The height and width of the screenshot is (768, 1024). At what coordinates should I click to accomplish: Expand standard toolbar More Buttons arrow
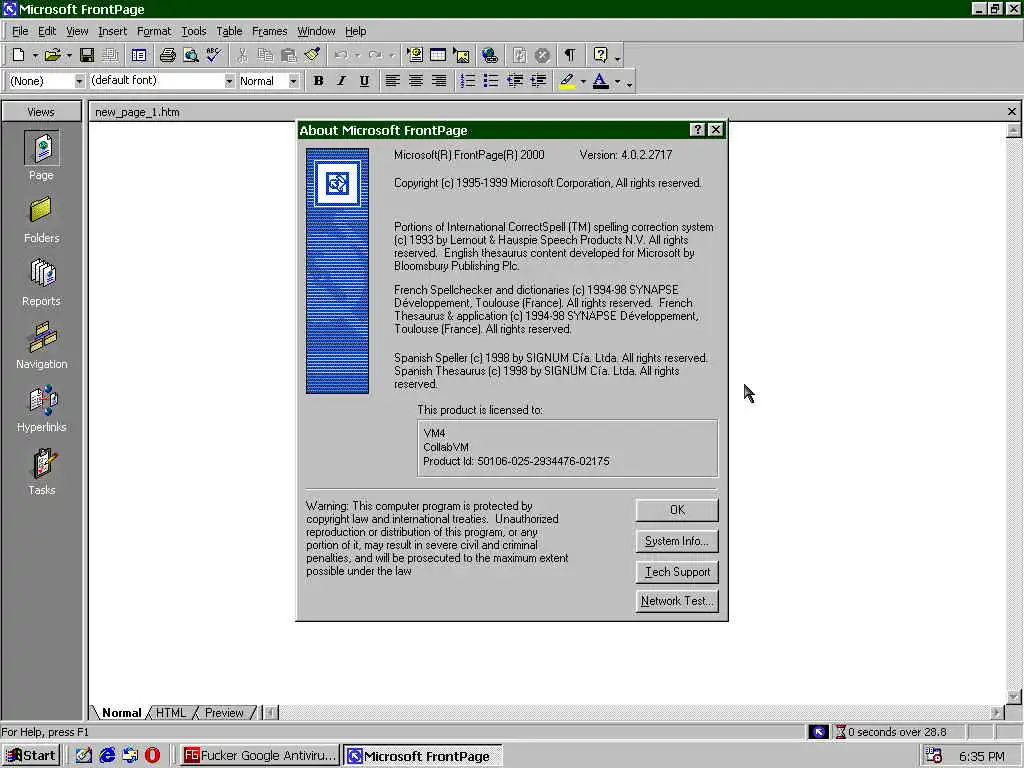coord(618,57)
